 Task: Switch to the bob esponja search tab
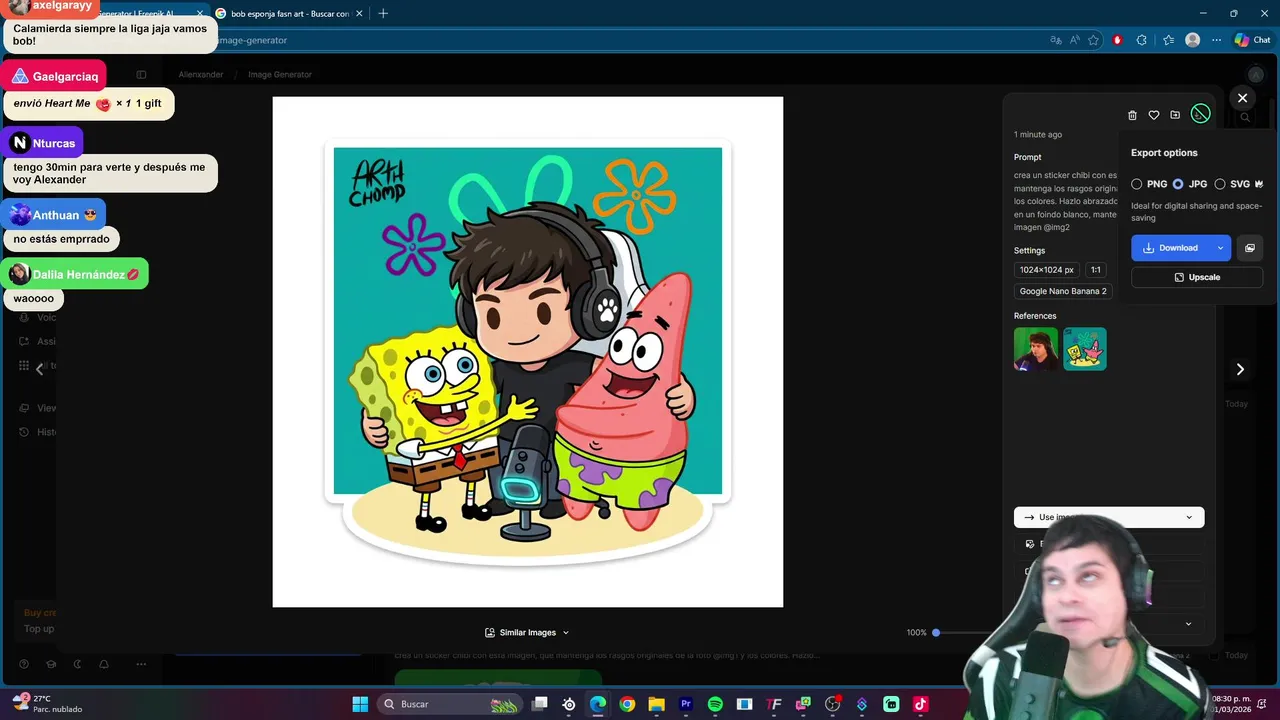[289, 14]
